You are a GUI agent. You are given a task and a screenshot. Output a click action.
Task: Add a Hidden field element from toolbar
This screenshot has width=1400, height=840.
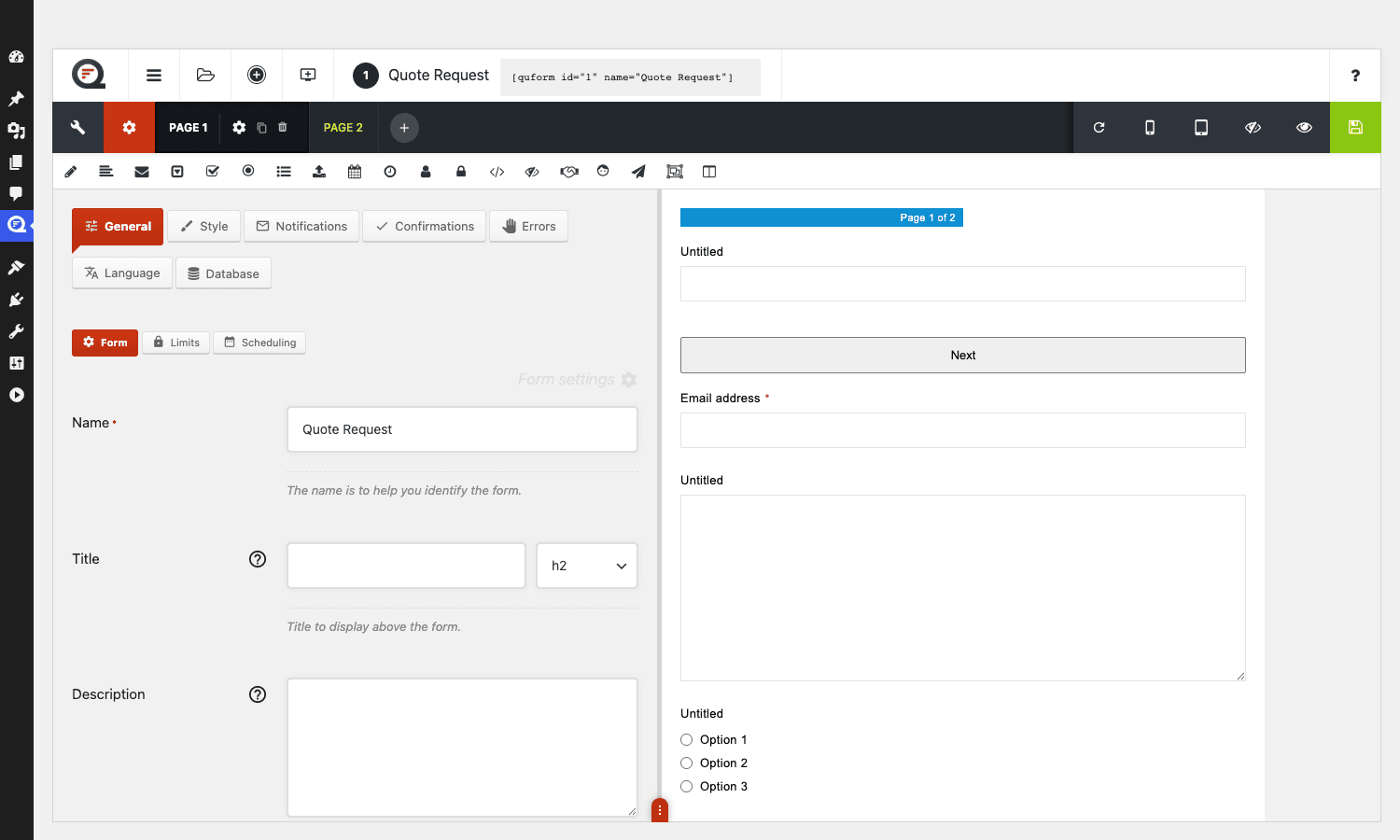pos(532,172)
